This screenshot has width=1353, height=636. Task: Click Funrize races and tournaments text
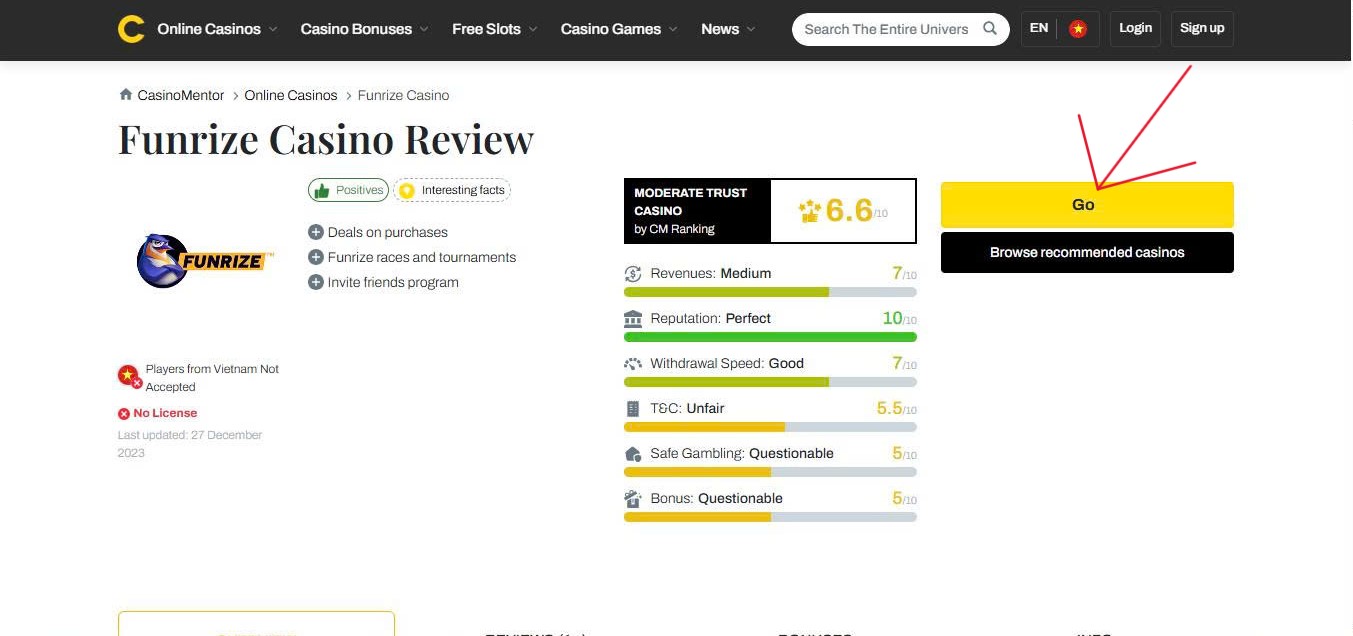click(x=422, y=257)
